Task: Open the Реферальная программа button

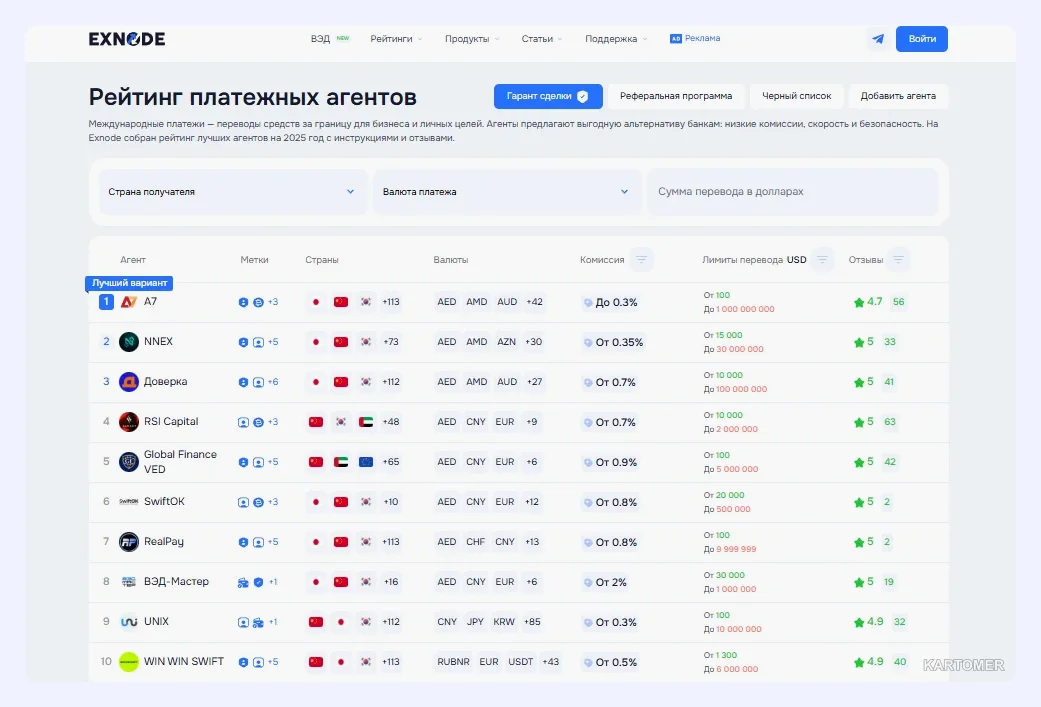Action: tap(676, 96)
